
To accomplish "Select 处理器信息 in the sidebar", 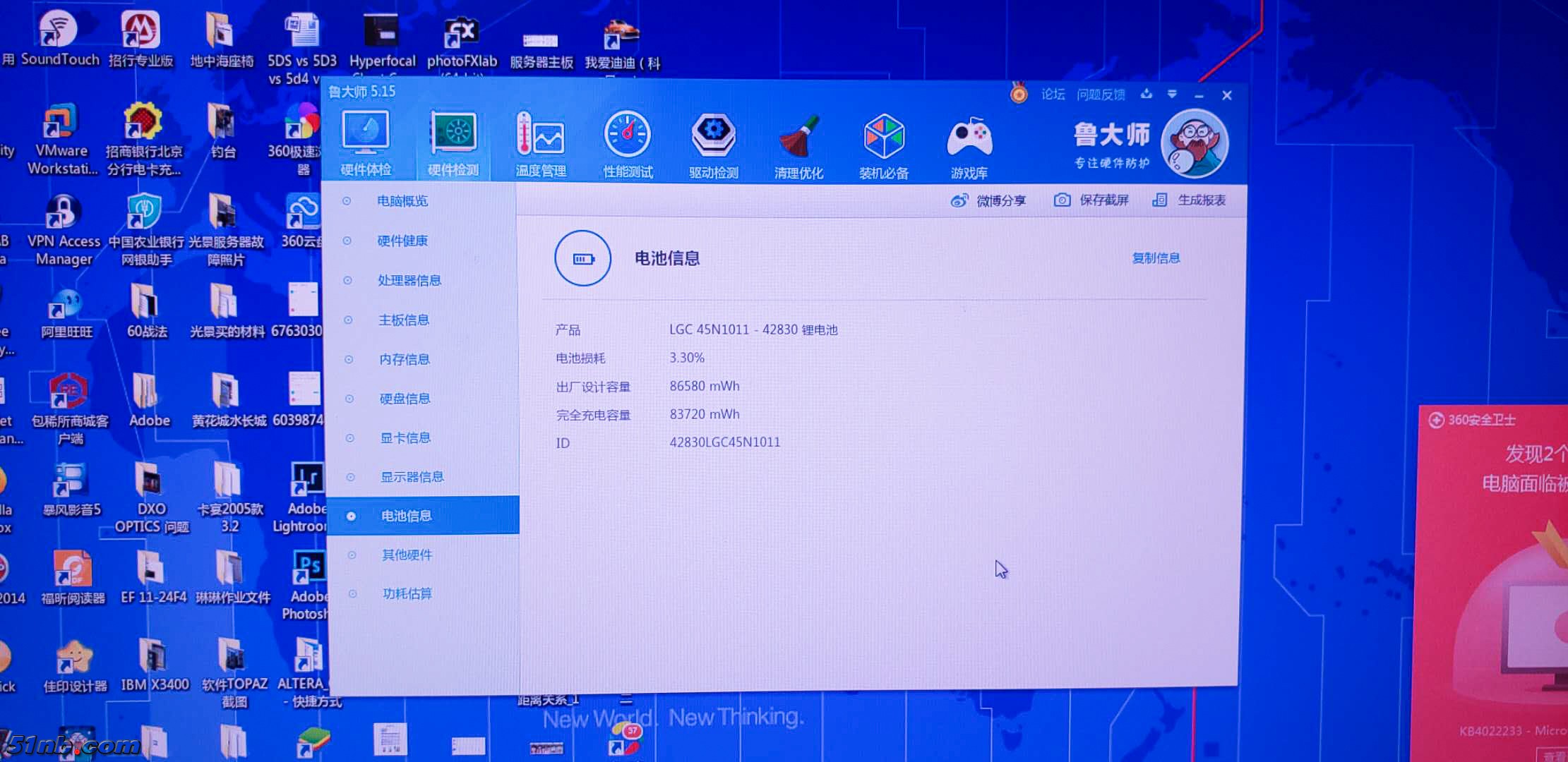I will click(409, 280).
